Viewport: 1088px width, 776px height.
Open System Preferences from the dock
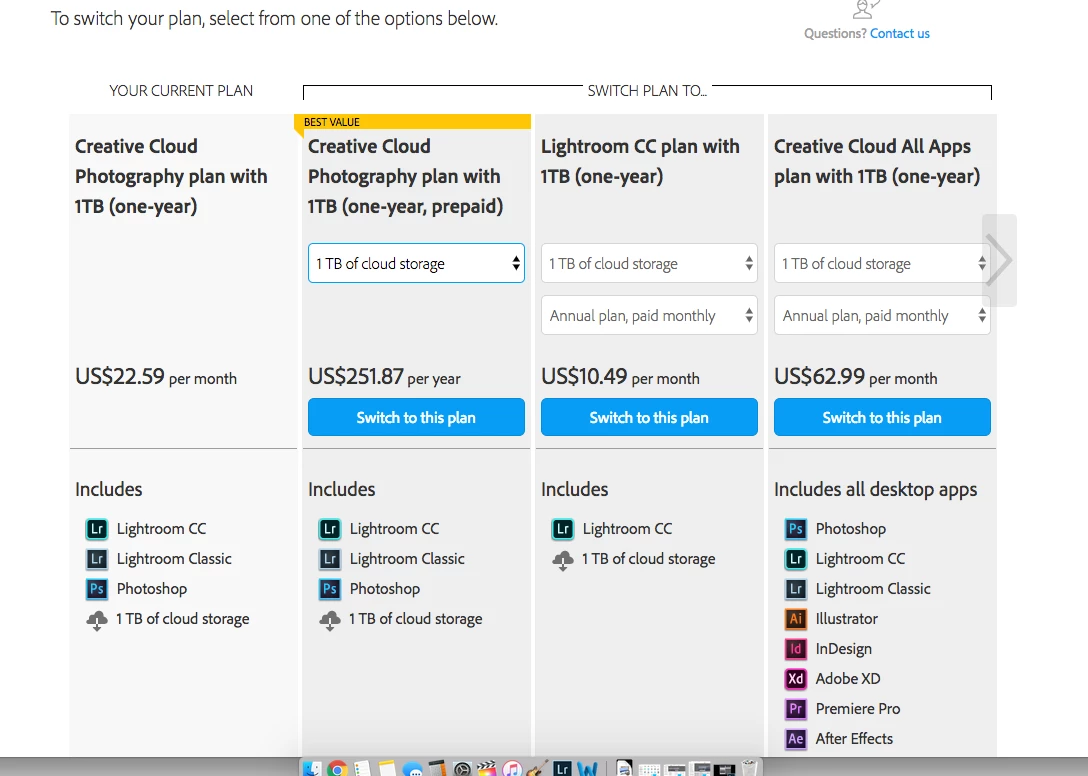[462, 768]
